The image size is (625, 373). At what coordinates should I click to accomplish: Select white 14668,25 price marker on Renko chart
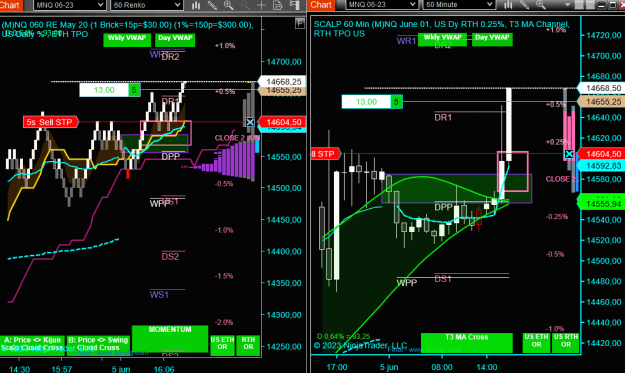282,81
